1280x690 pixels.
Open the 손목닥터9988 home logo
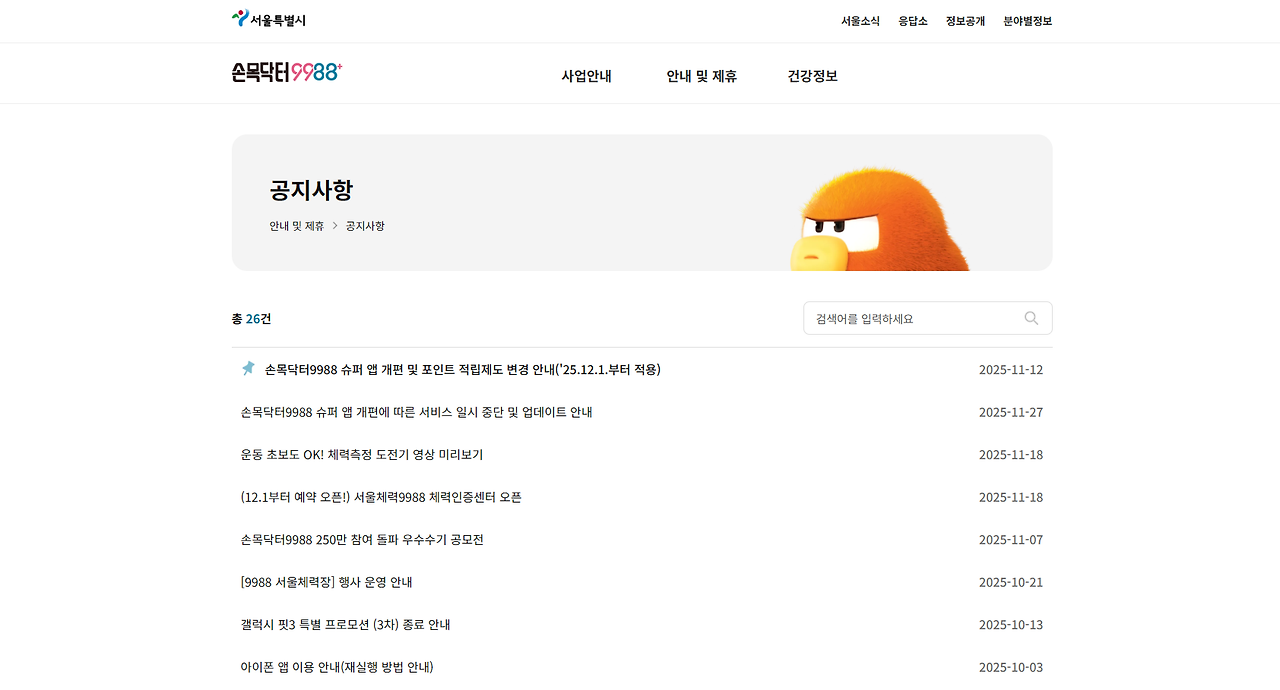[287, 72]
